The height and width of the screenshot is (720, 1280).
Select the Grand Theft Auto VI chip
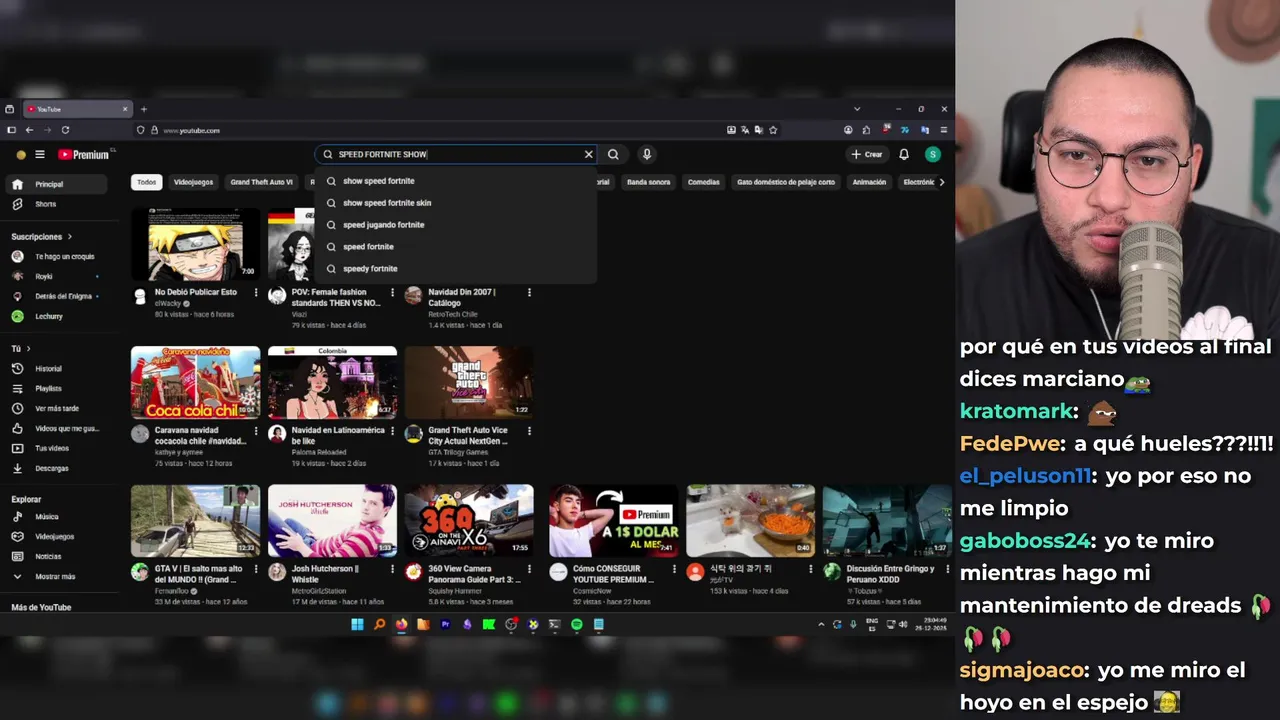point(261,182)
